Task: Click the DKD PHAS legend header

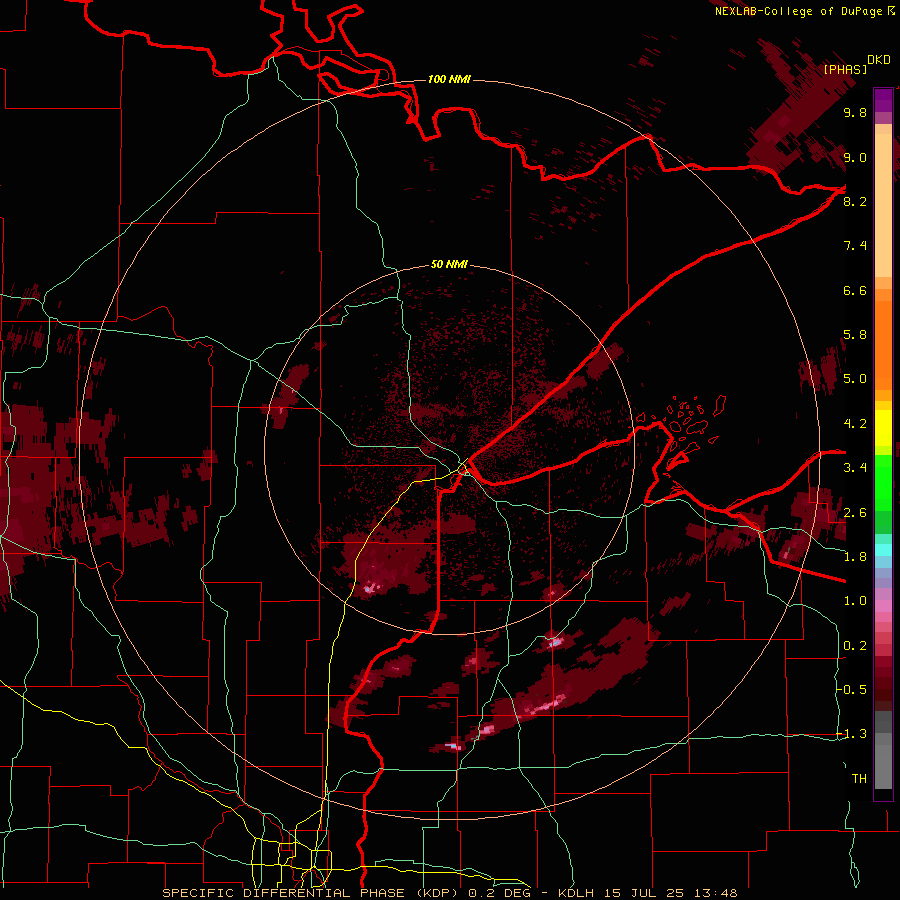Action: coord(856,64)
